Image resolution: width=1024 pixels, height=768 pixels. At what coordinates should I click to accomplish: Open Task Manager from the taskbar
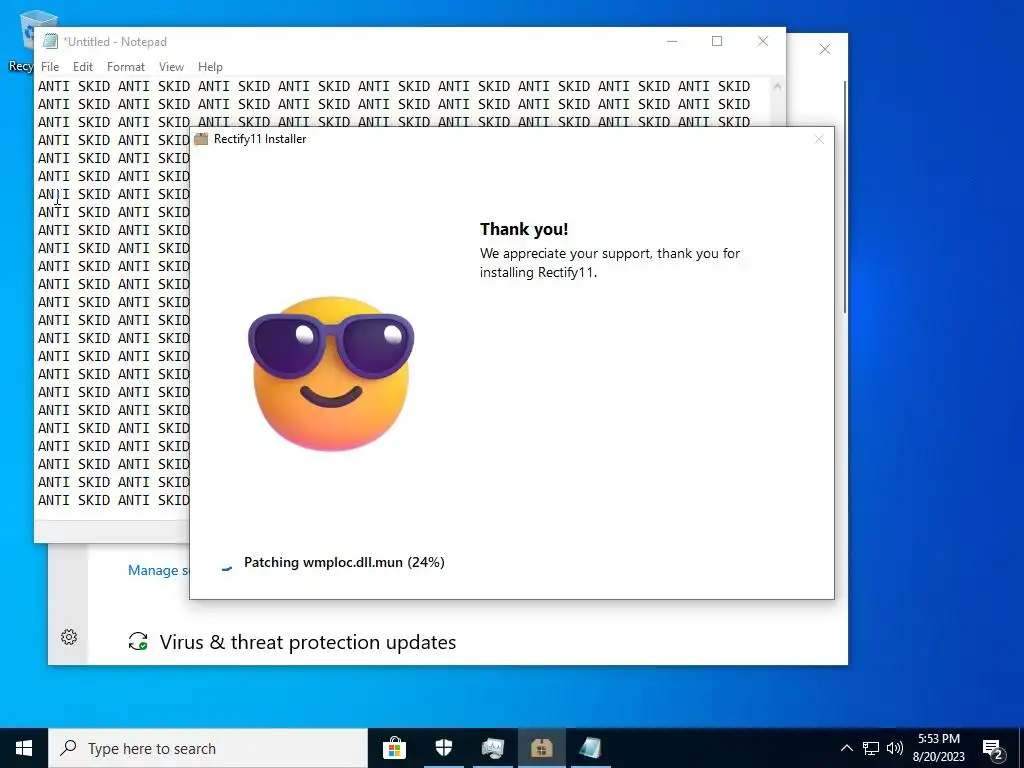(x=493, y=748)
